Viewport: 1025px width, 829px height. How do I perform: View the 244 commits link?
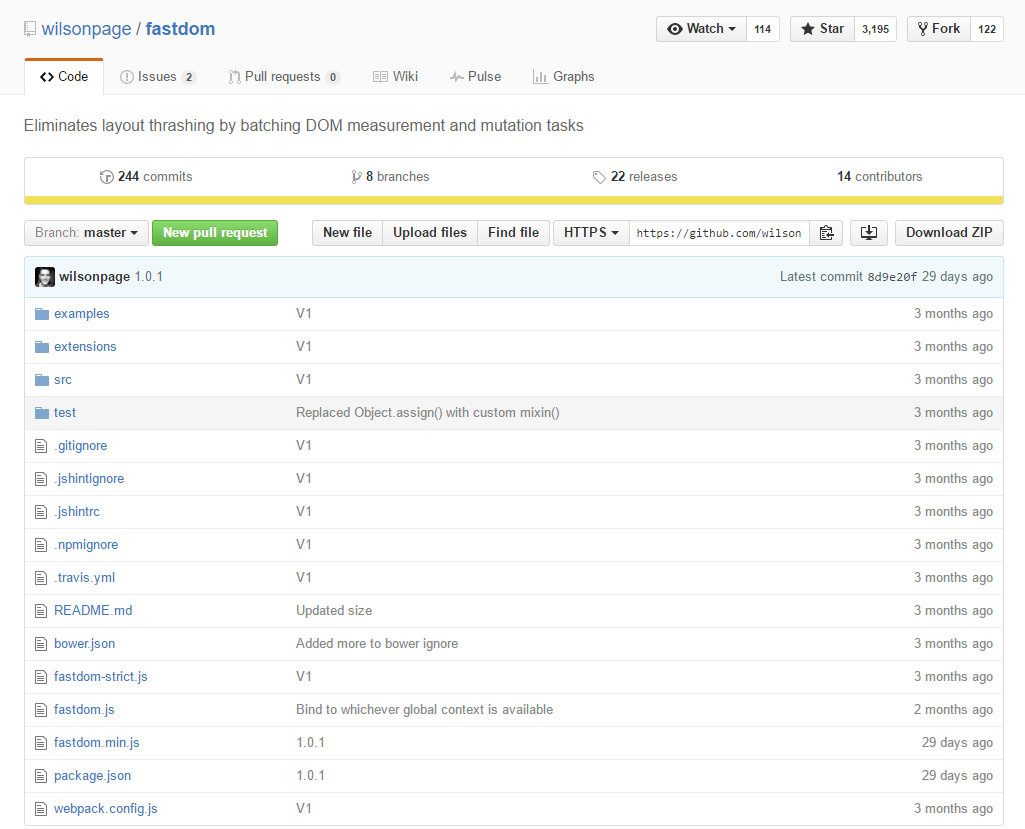point(146,177)
